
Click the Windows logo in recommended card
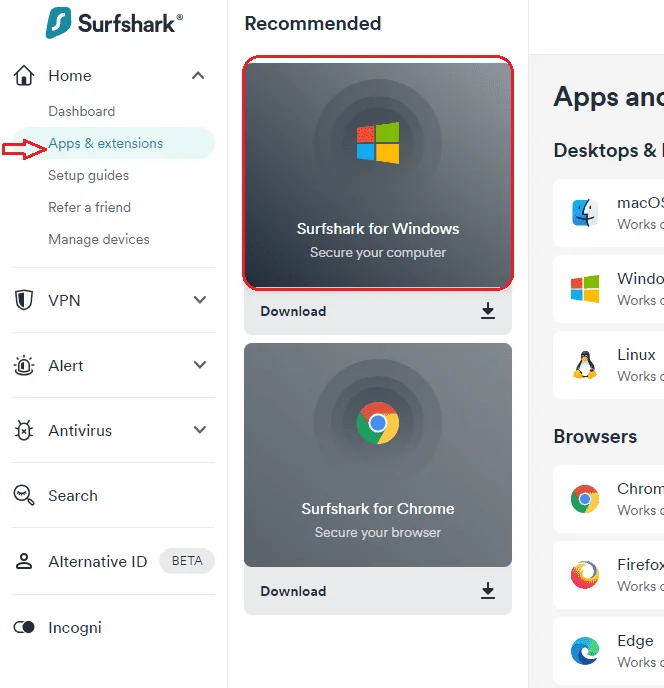tap(378, 143)
